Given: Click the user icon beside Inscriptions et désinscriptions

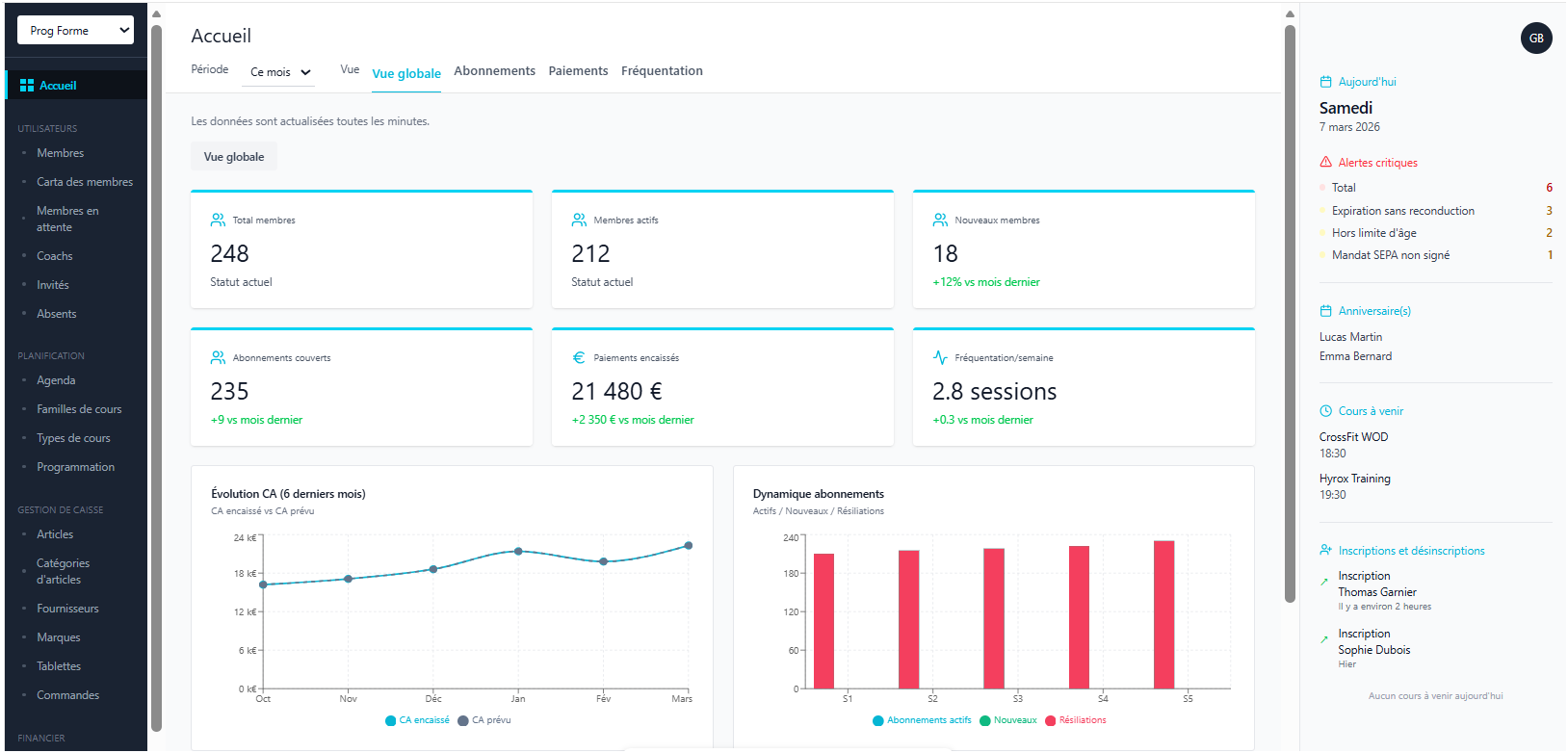Looking at the screenshot, I should pyautogui.click(x=1325, y=551).
